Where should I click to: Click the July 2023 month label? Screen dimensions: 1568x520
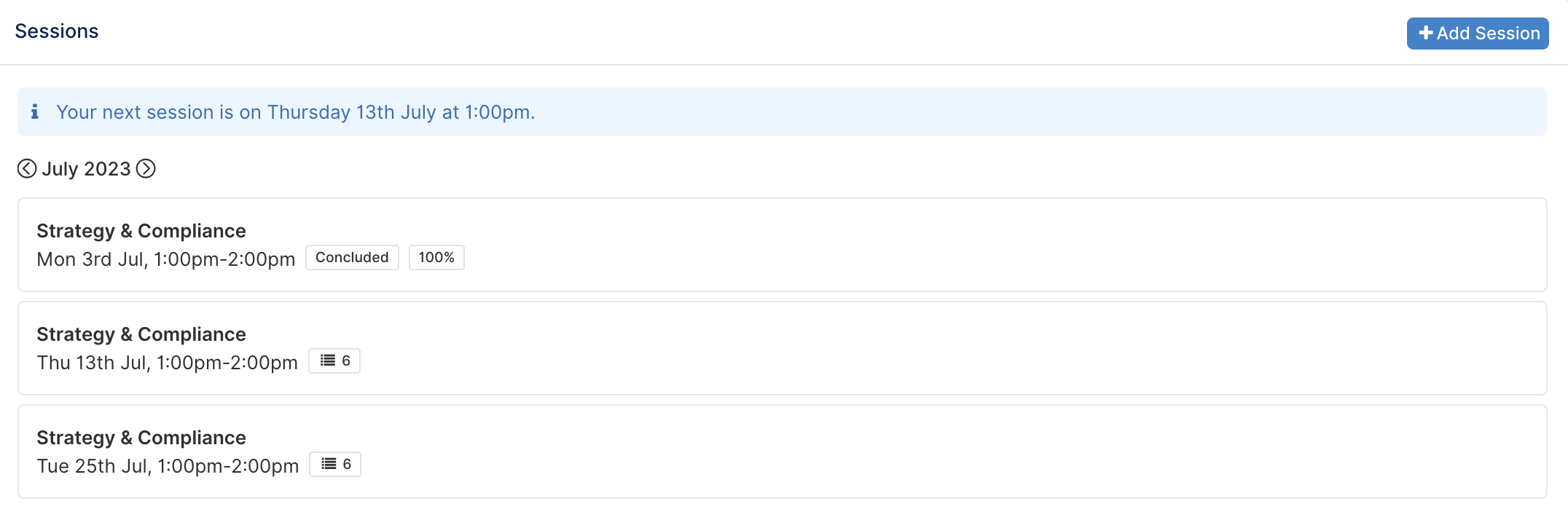pyautogui.click(x=86, y=169)
